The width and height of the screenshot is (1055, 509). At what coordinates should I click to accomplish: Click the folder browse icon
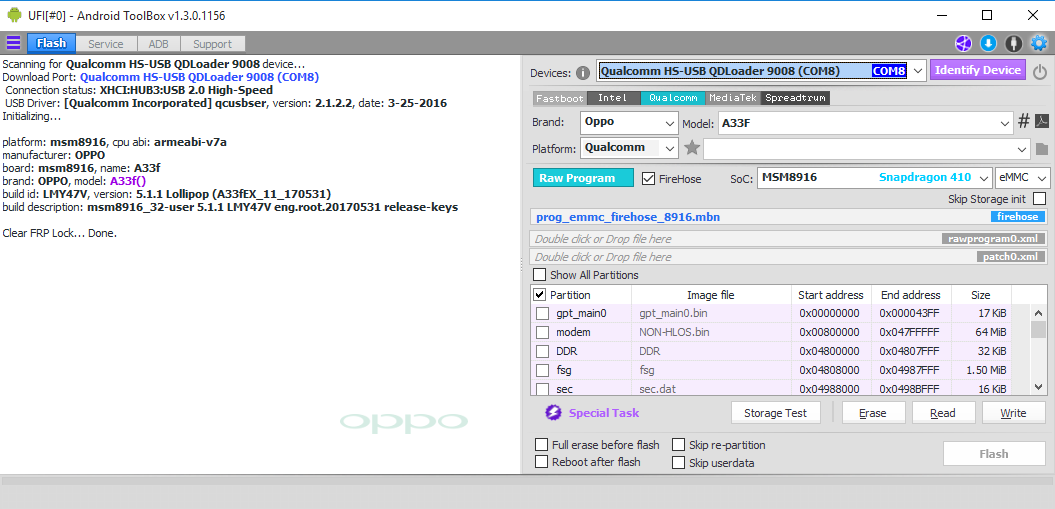1042,149
